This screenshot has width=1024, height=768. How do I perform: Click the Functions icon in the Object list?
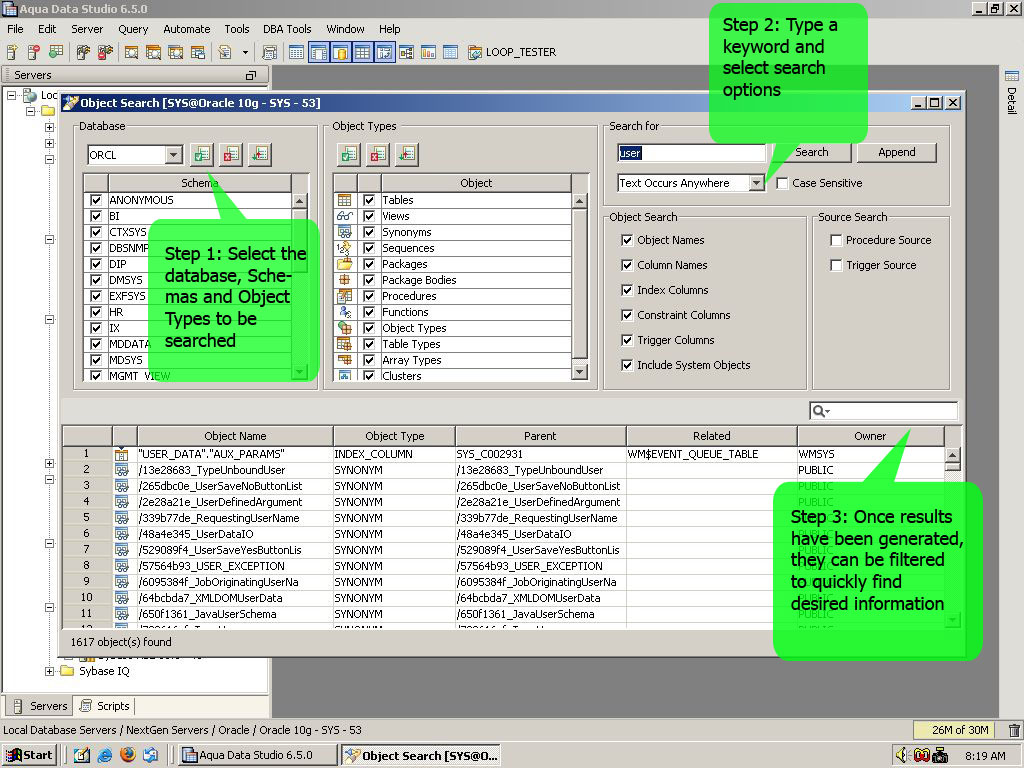click(344, 312)
